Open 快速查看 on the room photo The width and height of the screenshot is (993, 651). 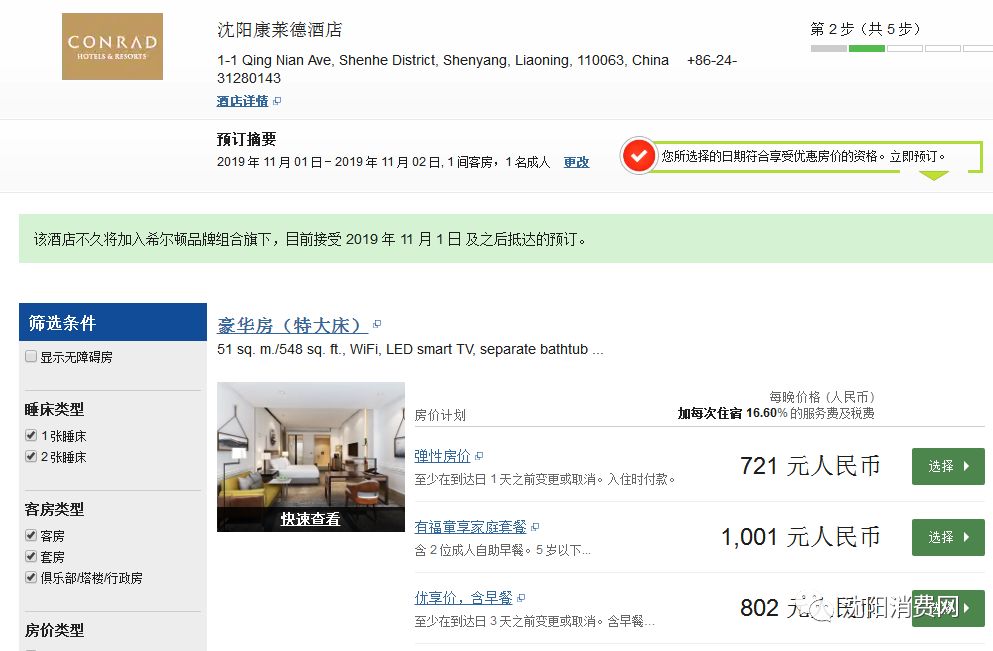pos(310,519)
